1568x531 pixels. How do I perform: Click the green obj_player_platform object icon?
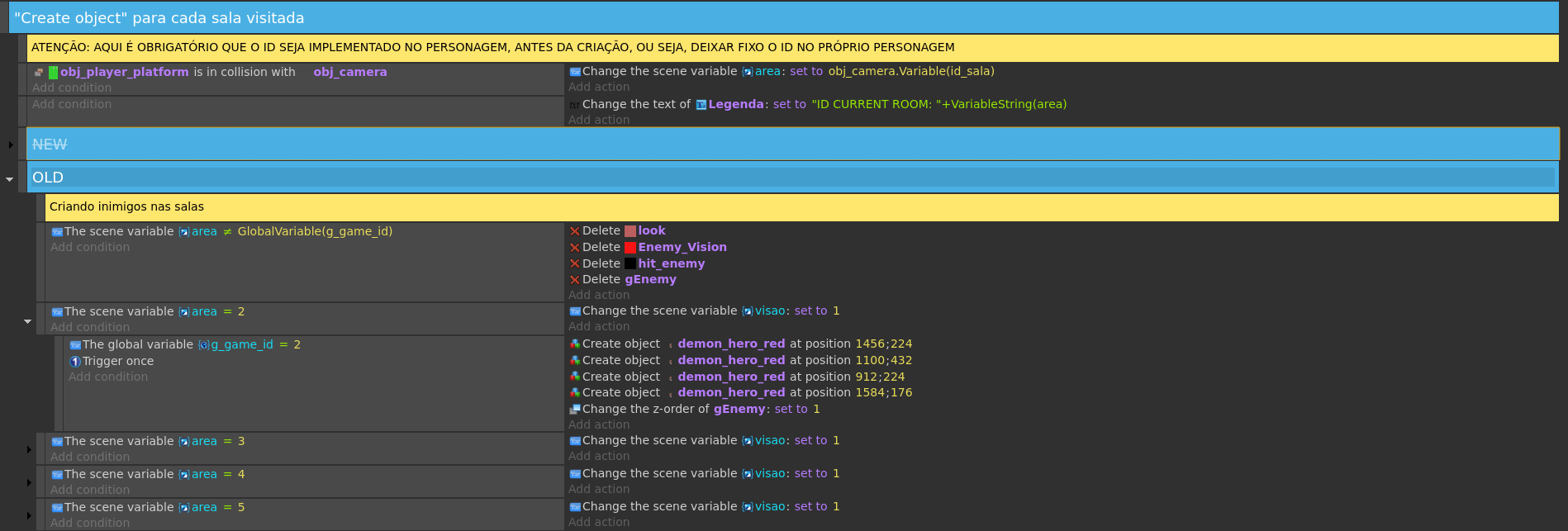tap(53, 73)
